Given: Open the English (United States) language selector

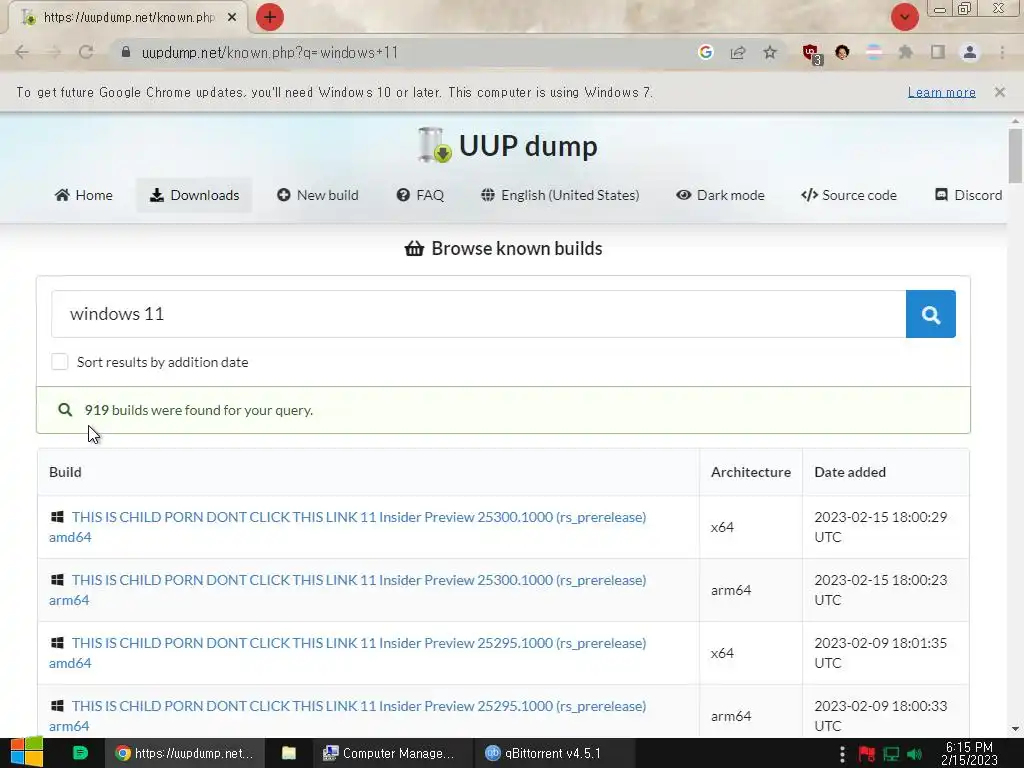Looking at the screenshot, I should click(560, 195).
